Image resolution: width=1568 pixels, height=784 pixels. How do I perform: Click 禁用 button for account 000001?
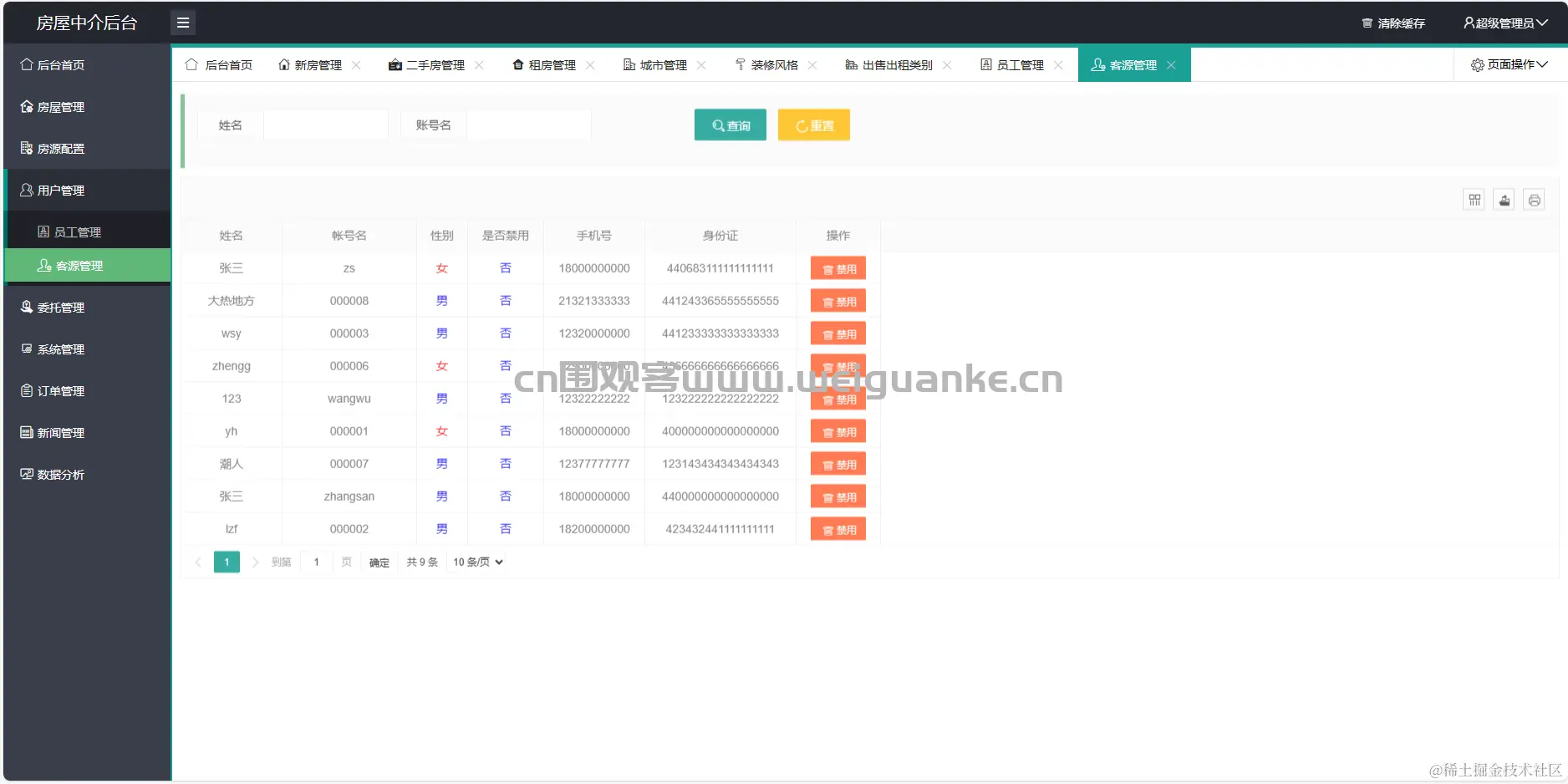838,431
